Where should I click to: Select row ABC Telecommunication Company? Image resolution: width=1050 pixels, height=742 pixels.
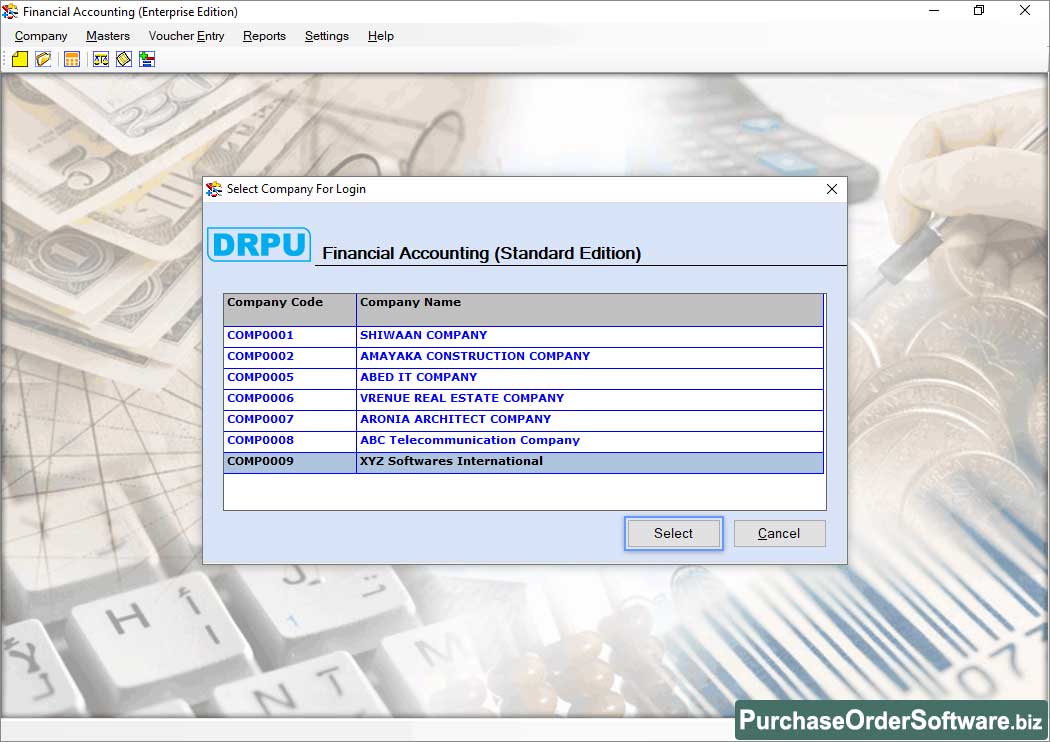pyautogui.click(x=524, y=441)
